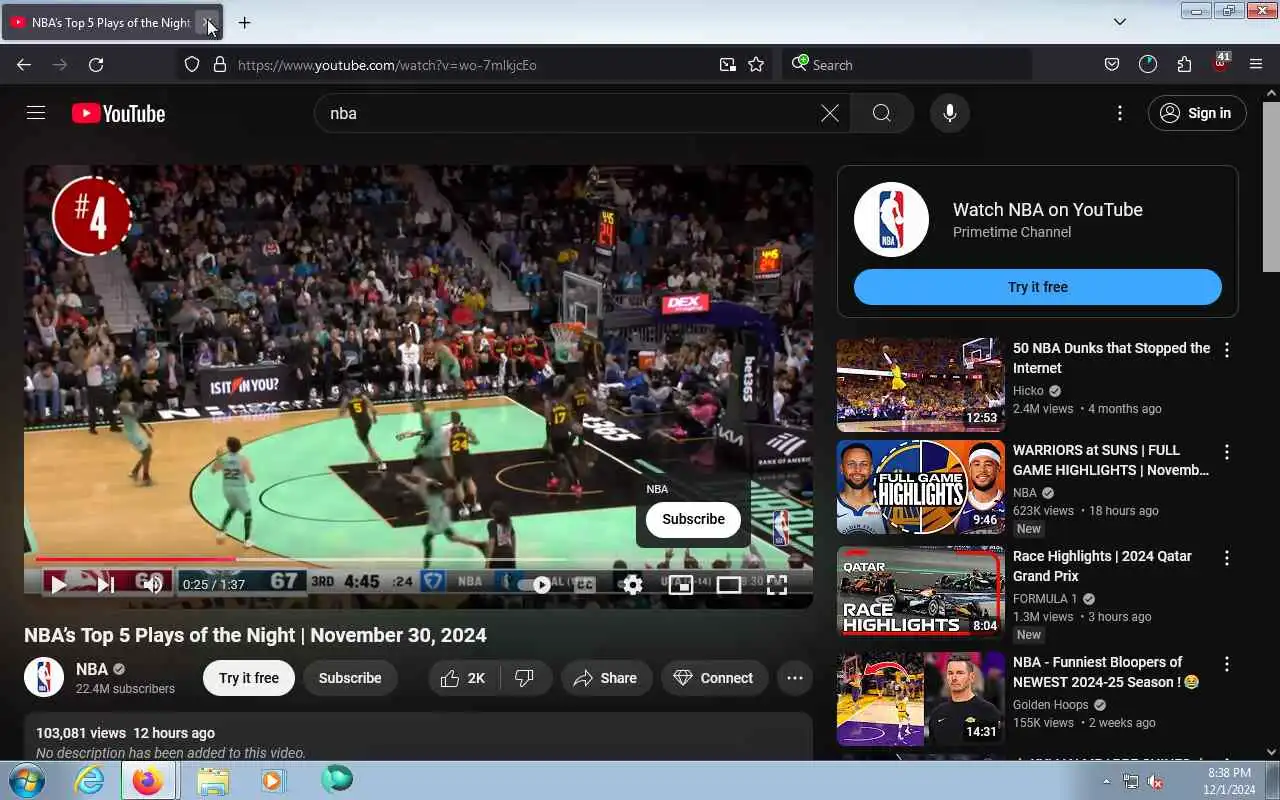The width and height of the screenshot is (1280, 800).
Task: Open the Golden Hoops channel name
Action: 1050,705
